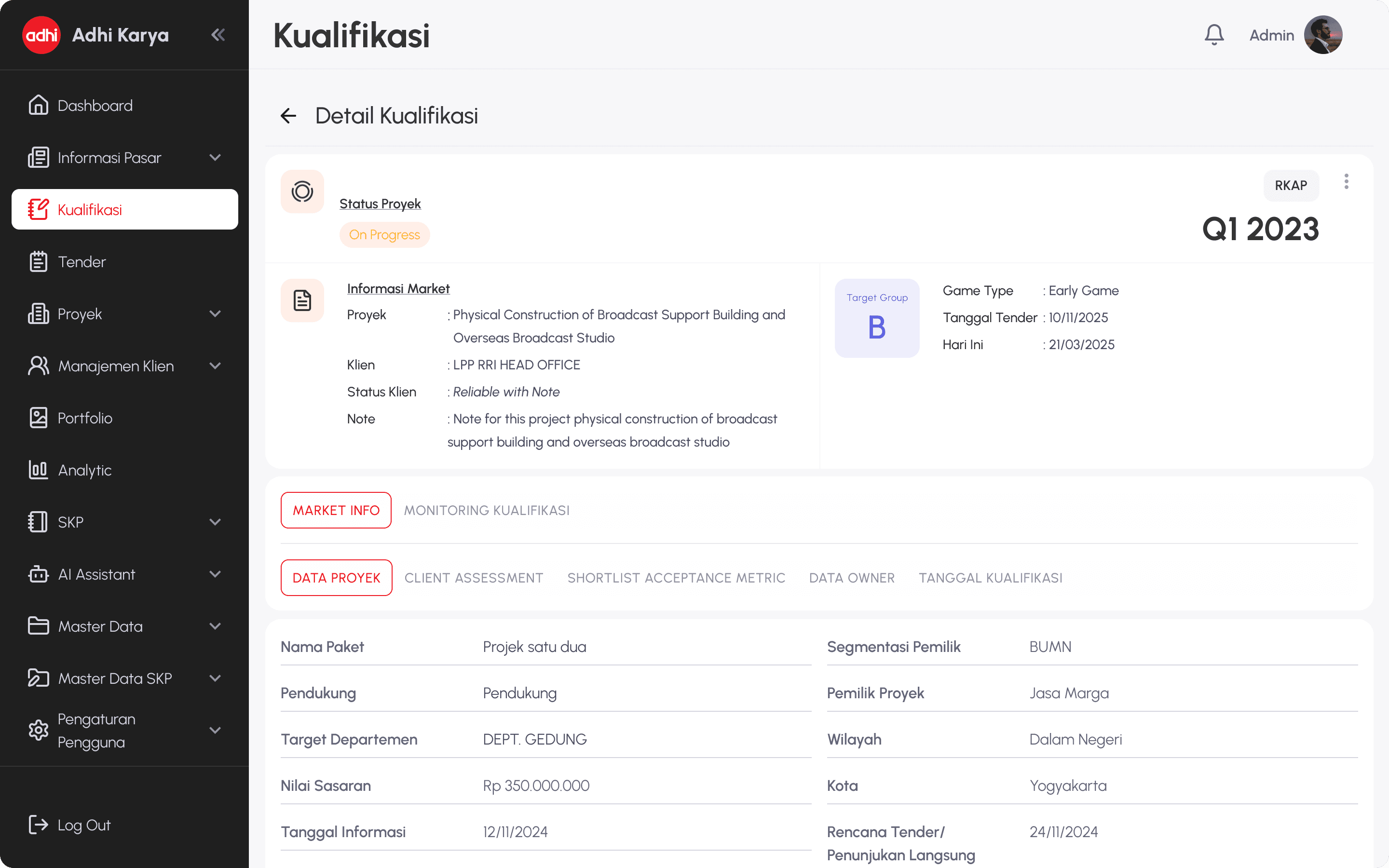Click the Nilai Sasaran value Rp 350.000.000

click(536, 786)
